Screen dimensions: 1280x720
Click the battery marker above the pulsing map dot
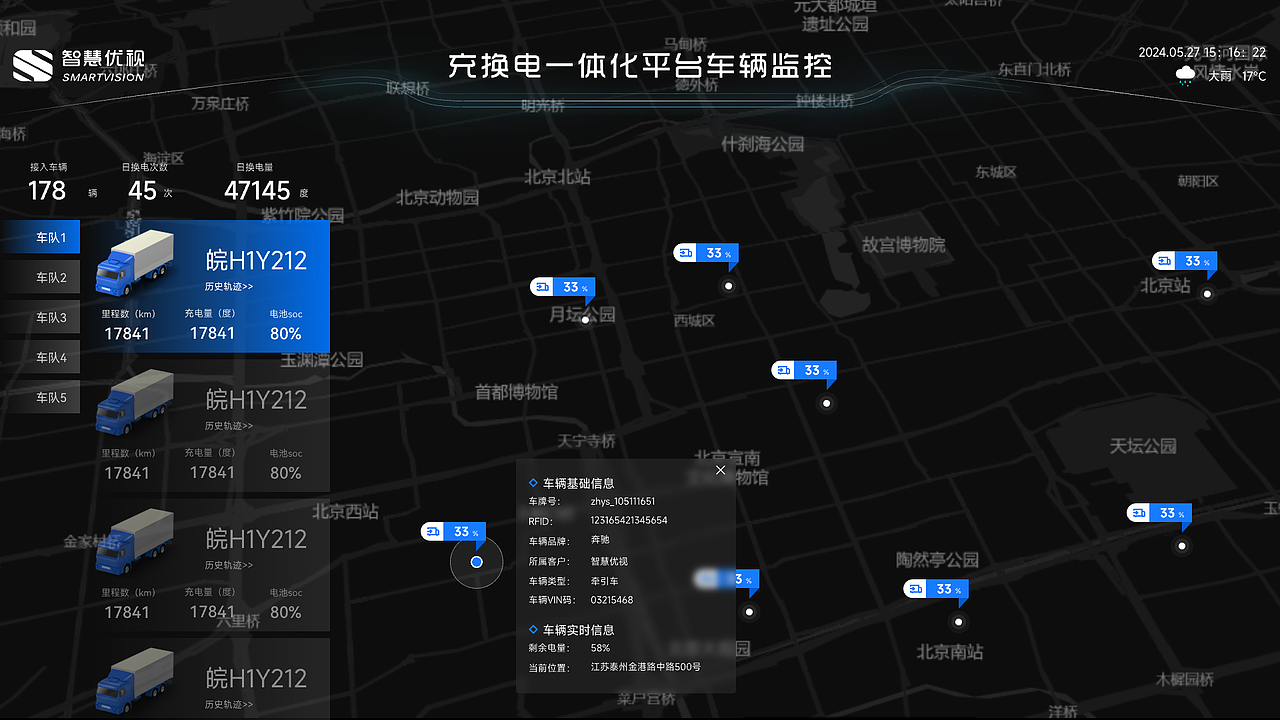[452, 532]
